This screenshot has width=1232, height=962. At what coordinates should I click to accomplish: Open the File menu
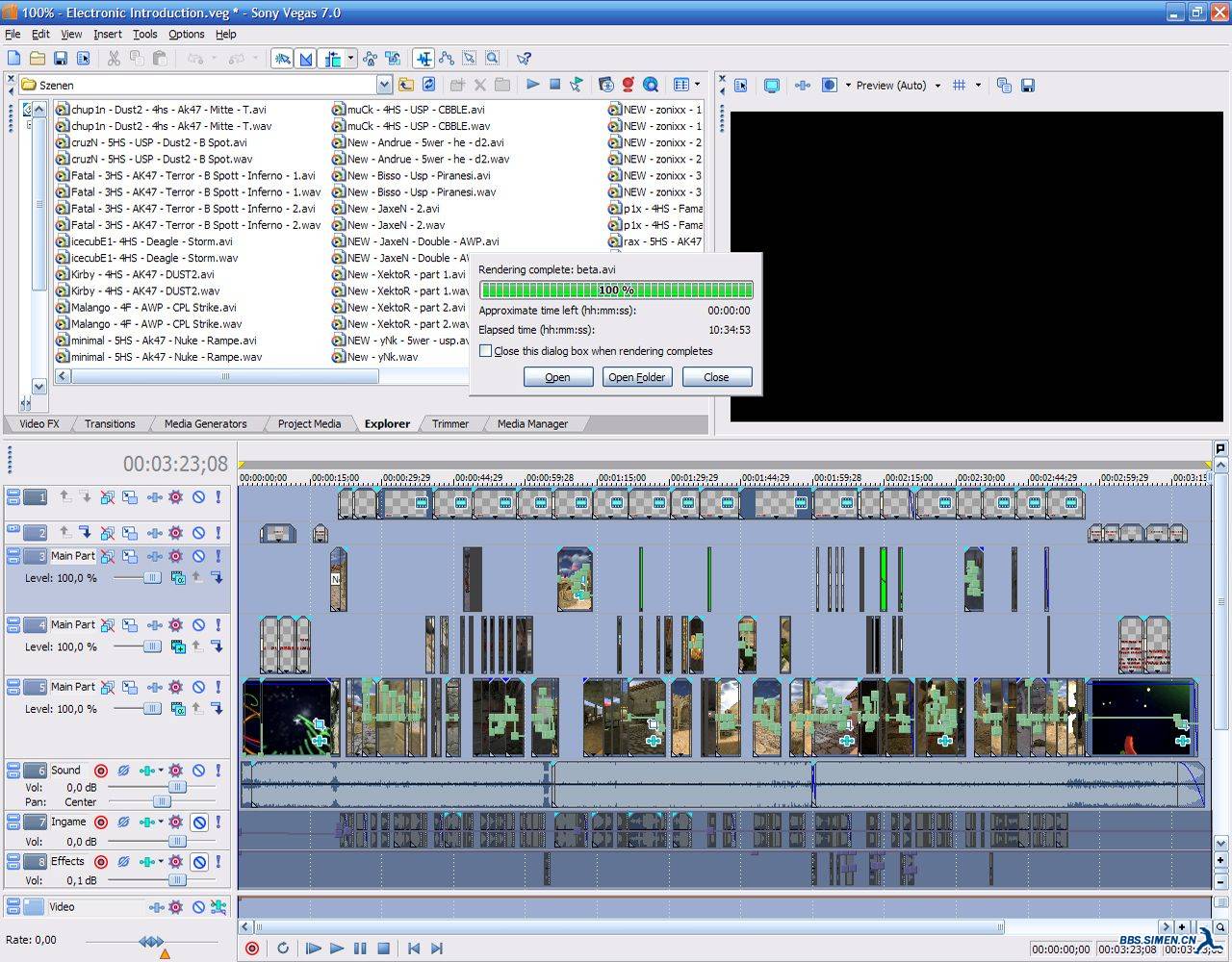[x=13, y=34]
